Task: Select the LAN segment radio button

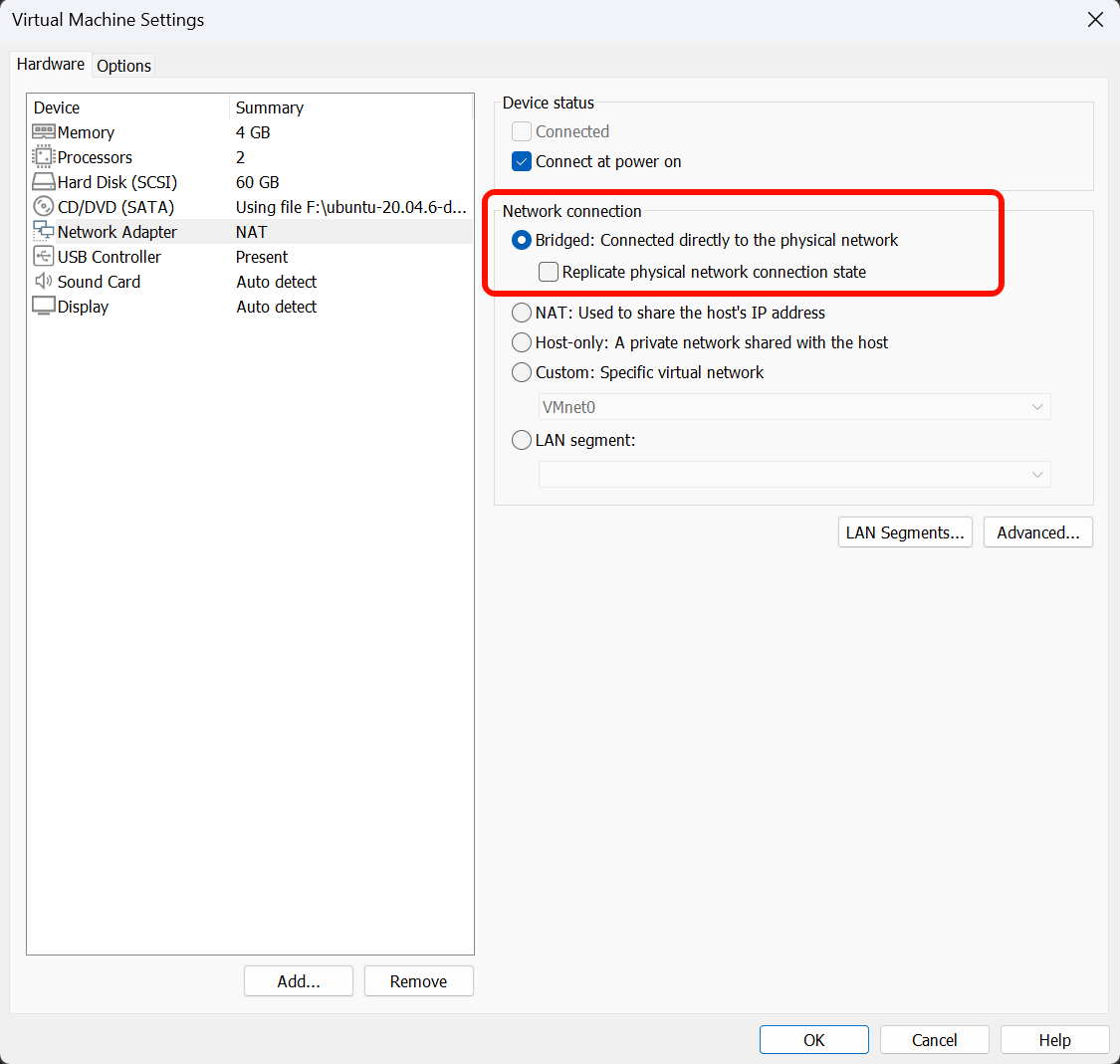Action: 522,440
